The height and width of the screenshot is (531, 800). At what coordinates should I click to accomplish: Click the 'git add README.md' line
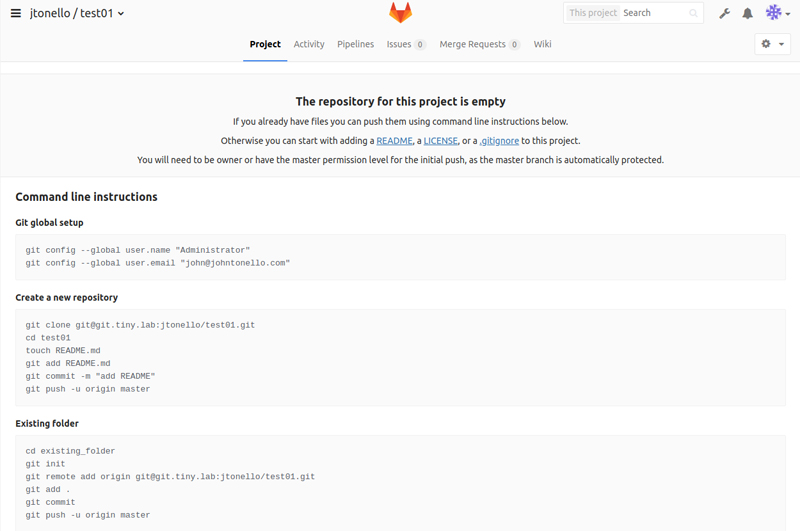[68, 363]
